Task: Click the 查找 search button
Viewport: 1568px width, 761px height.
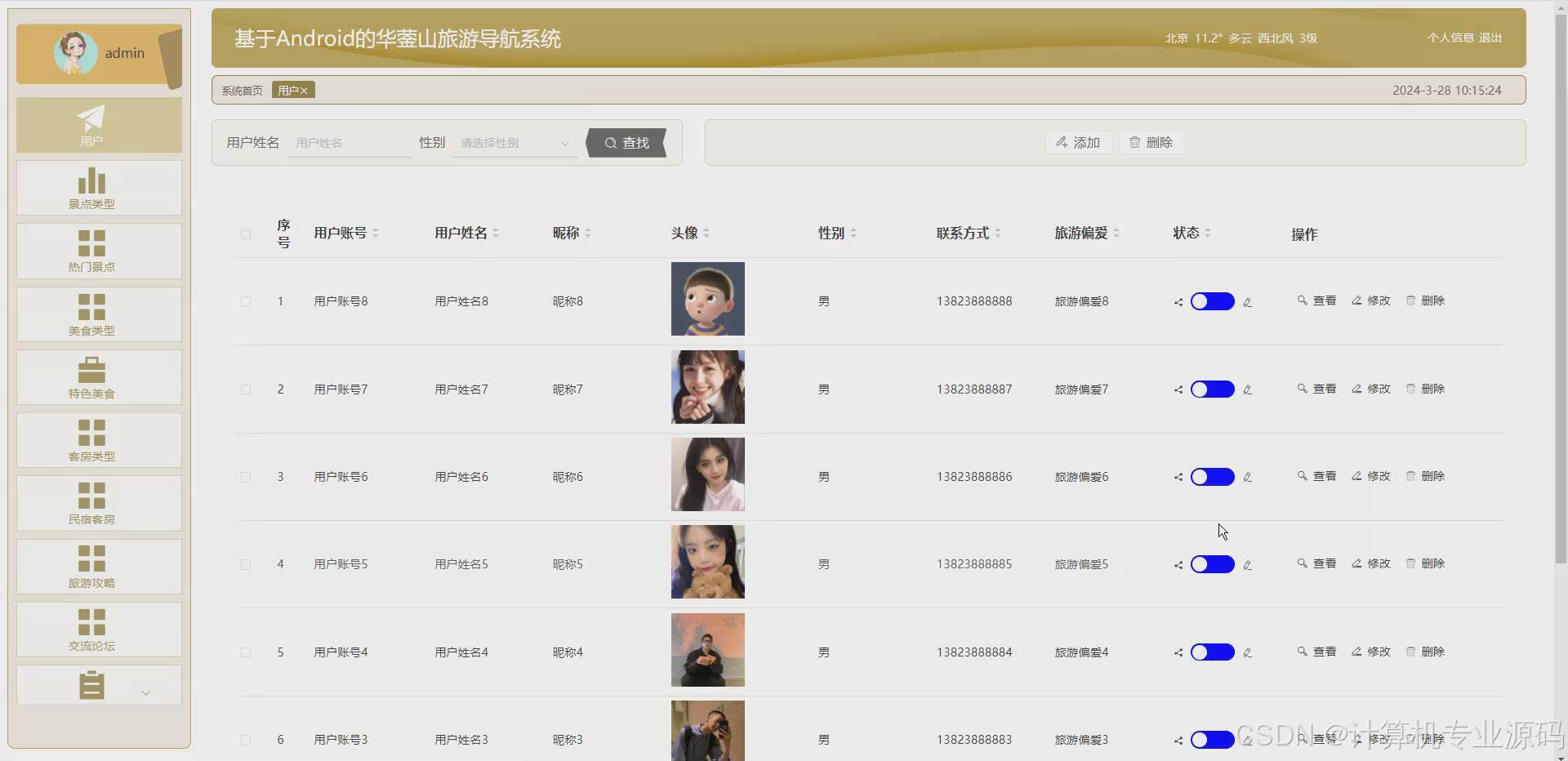Action: 626,142
